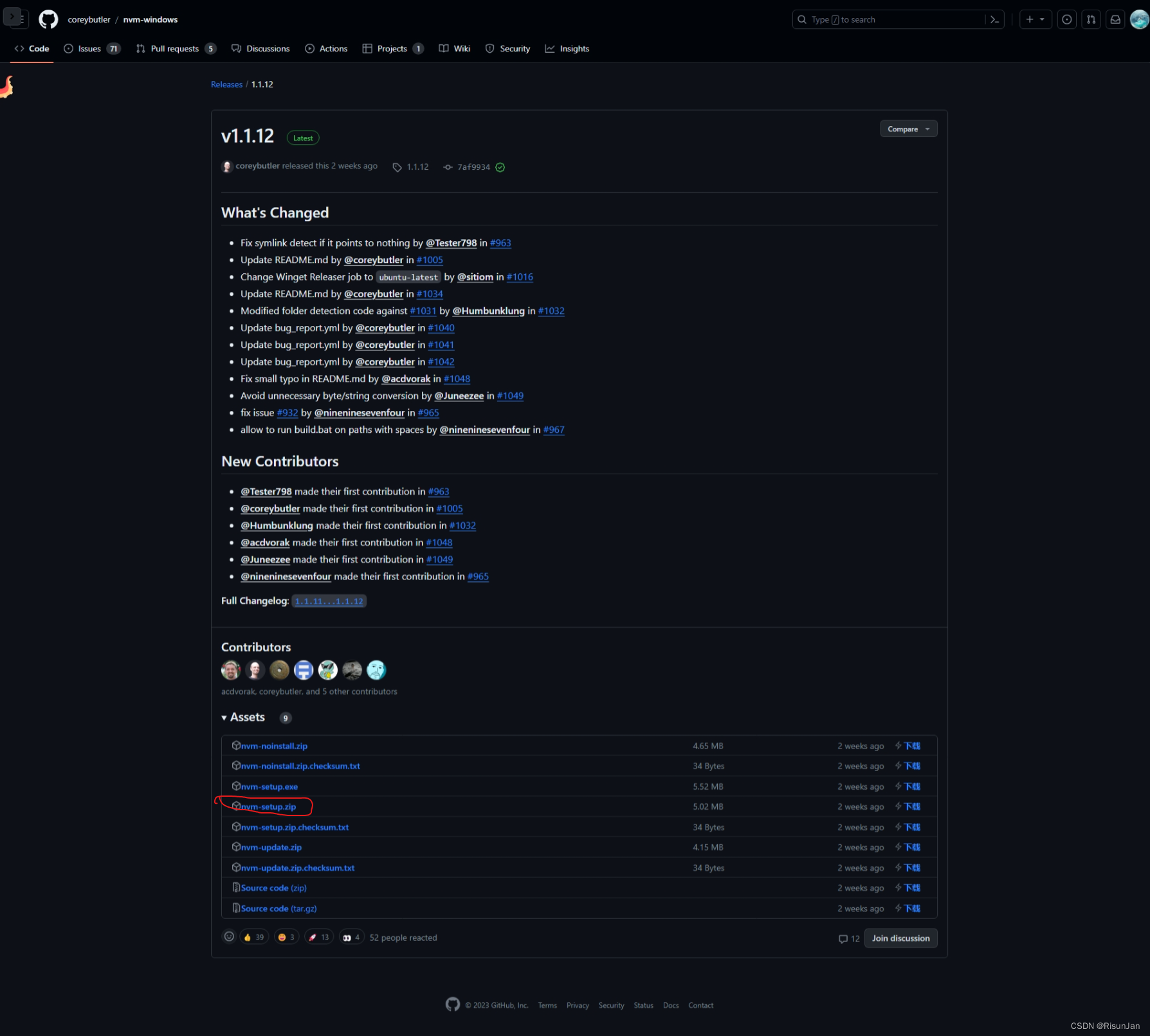The width and height of the screenshot is (1150, 1036).
Task: Open the Discussions tab
Action: (x=260, y=49)
